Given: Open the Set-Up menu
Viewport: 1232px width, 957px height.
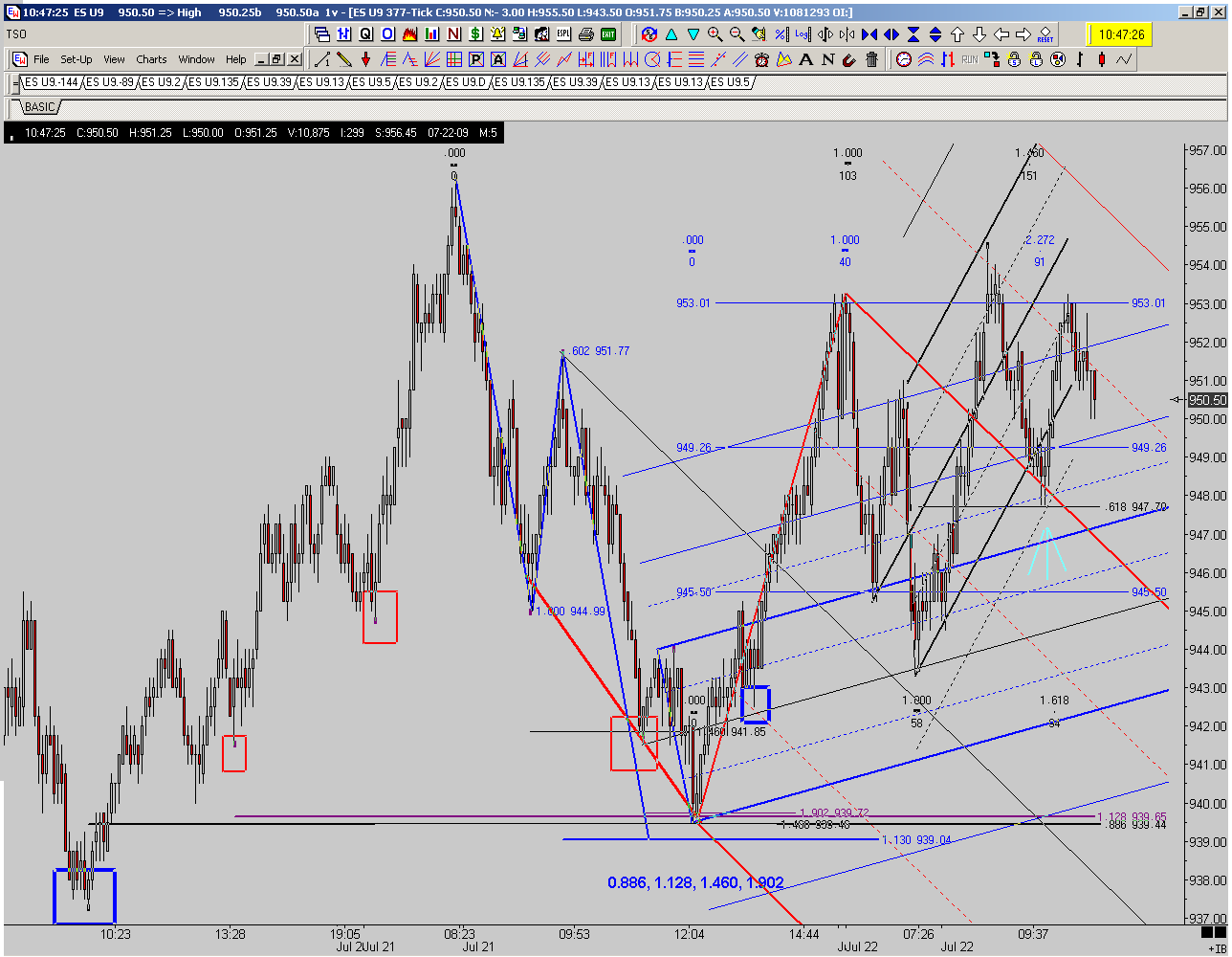Looking at the screenshot, I should pyautogui.click(x=77, y=59).
